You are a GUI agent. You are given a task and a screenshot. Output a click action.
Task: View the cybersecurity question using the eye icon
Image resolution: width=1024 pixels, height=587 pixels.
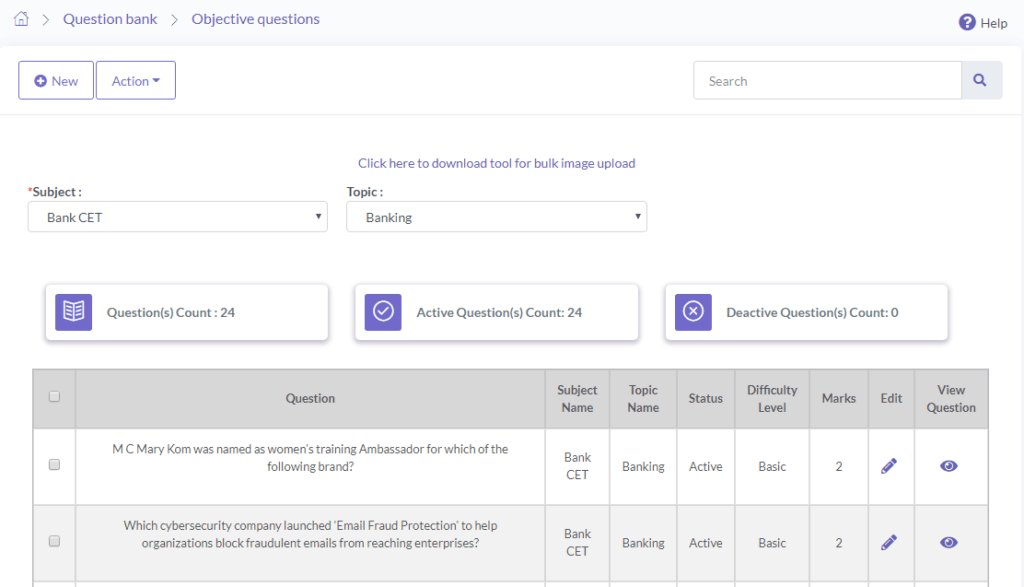[x=949, y=543]
